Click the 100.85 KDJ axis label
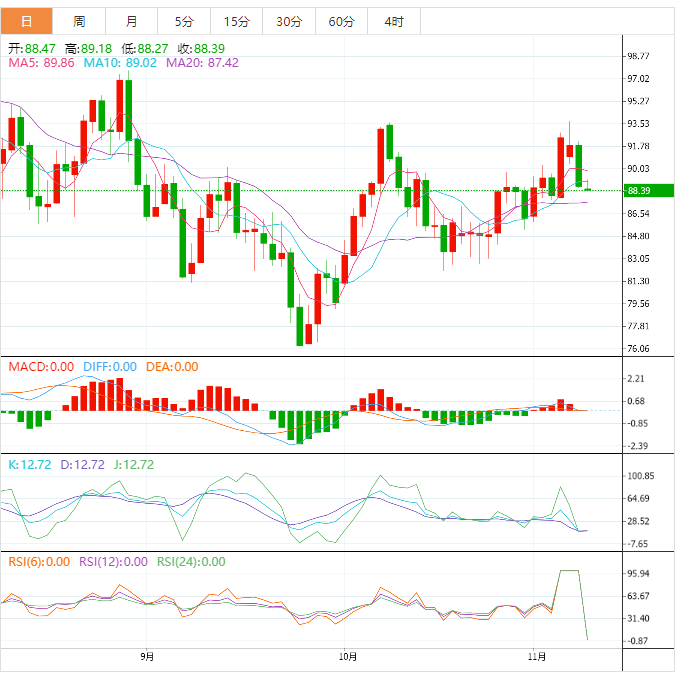683x680 pixels. [x=640, y=476]
